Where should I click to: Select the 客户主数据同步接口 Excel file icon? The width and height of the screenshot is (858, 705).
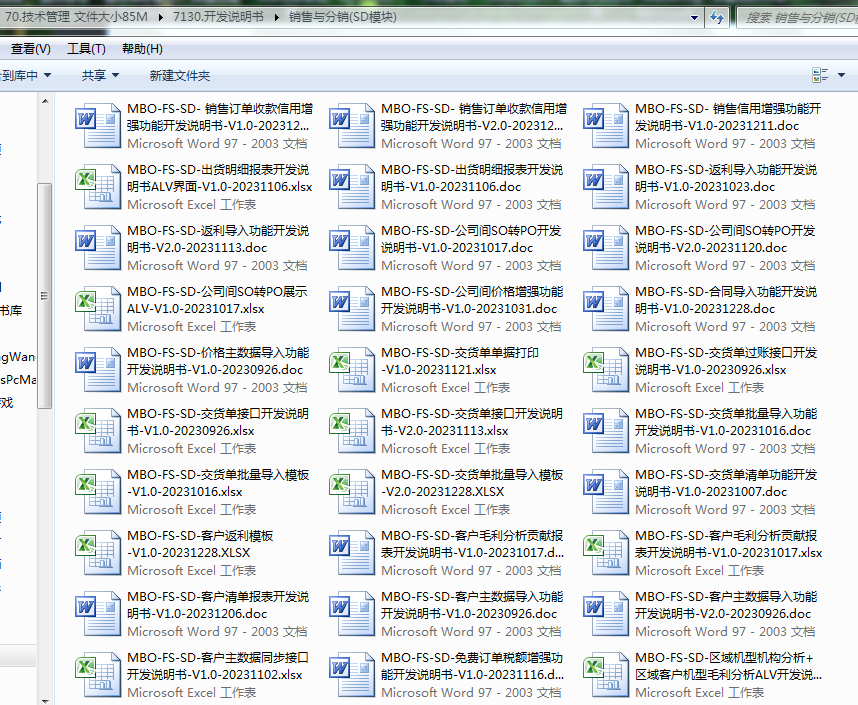97,675
